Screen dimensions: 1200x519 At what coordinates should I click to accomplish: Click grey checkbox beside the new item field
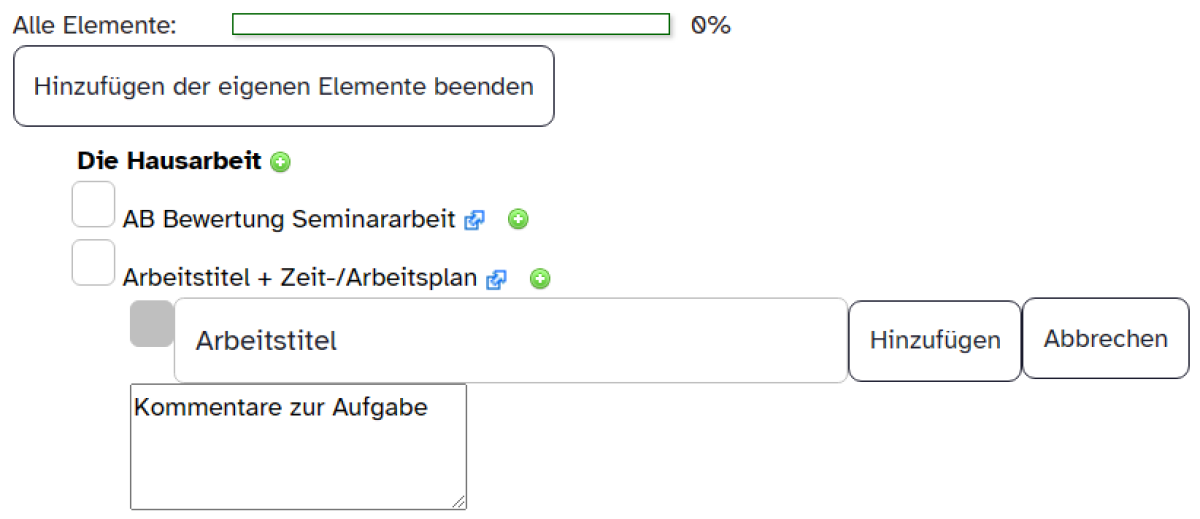coord(151,324)
